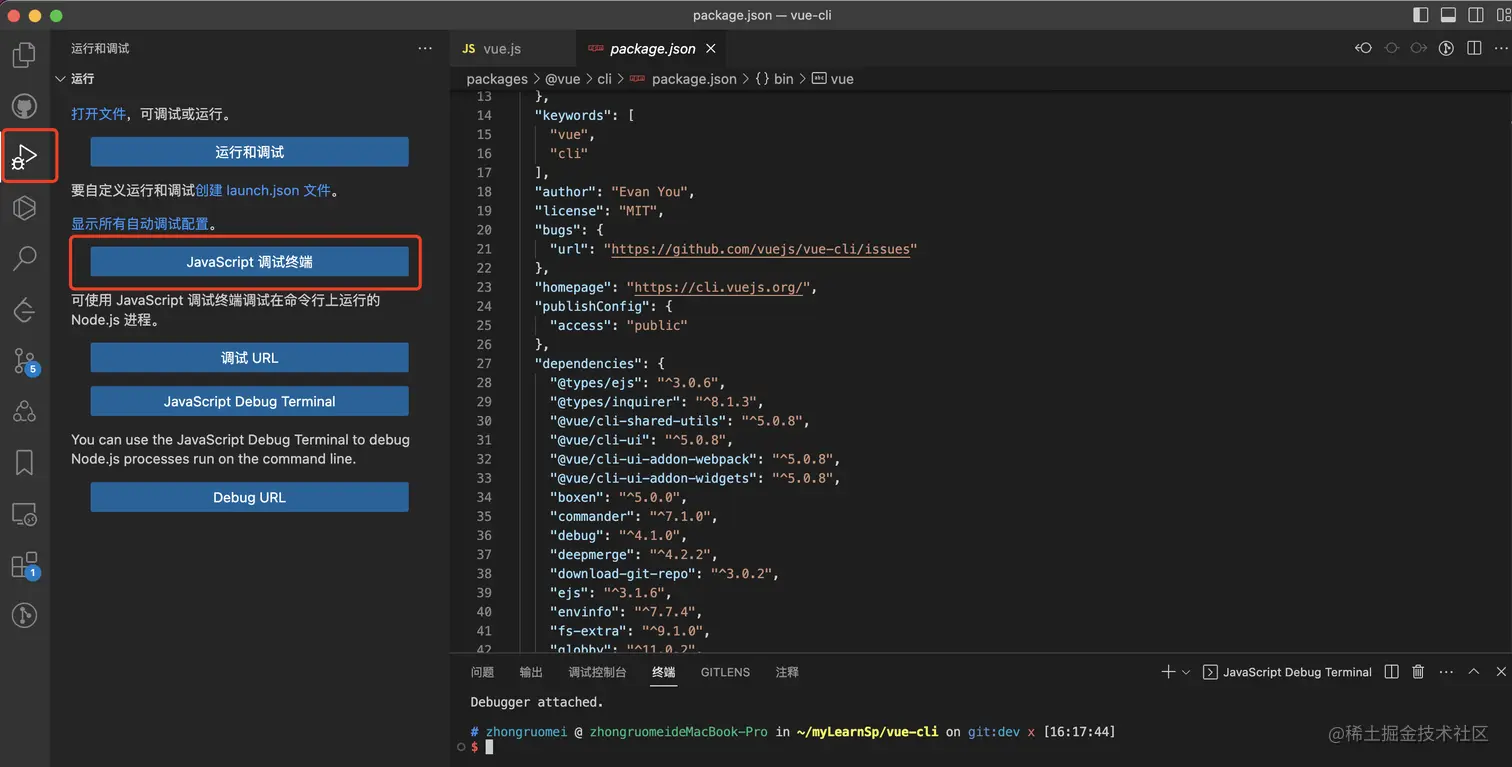The image size is (1512, 767).
Task: Create a new terminal with plus icon
Action: [x=1168, y=672]
